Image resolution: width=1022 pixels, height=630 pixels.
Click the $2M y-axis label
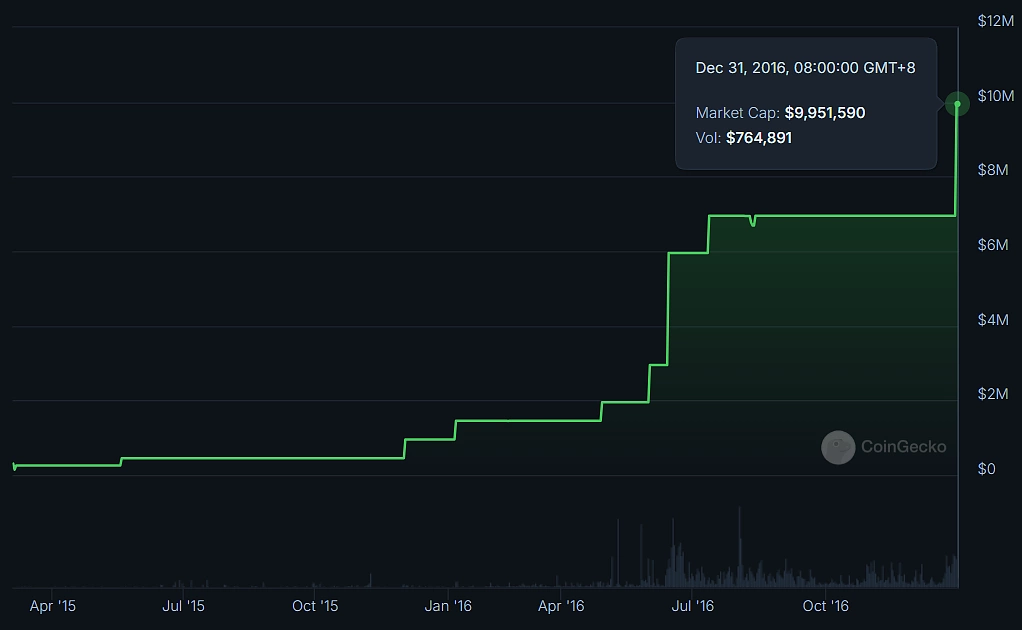(994, 394)
